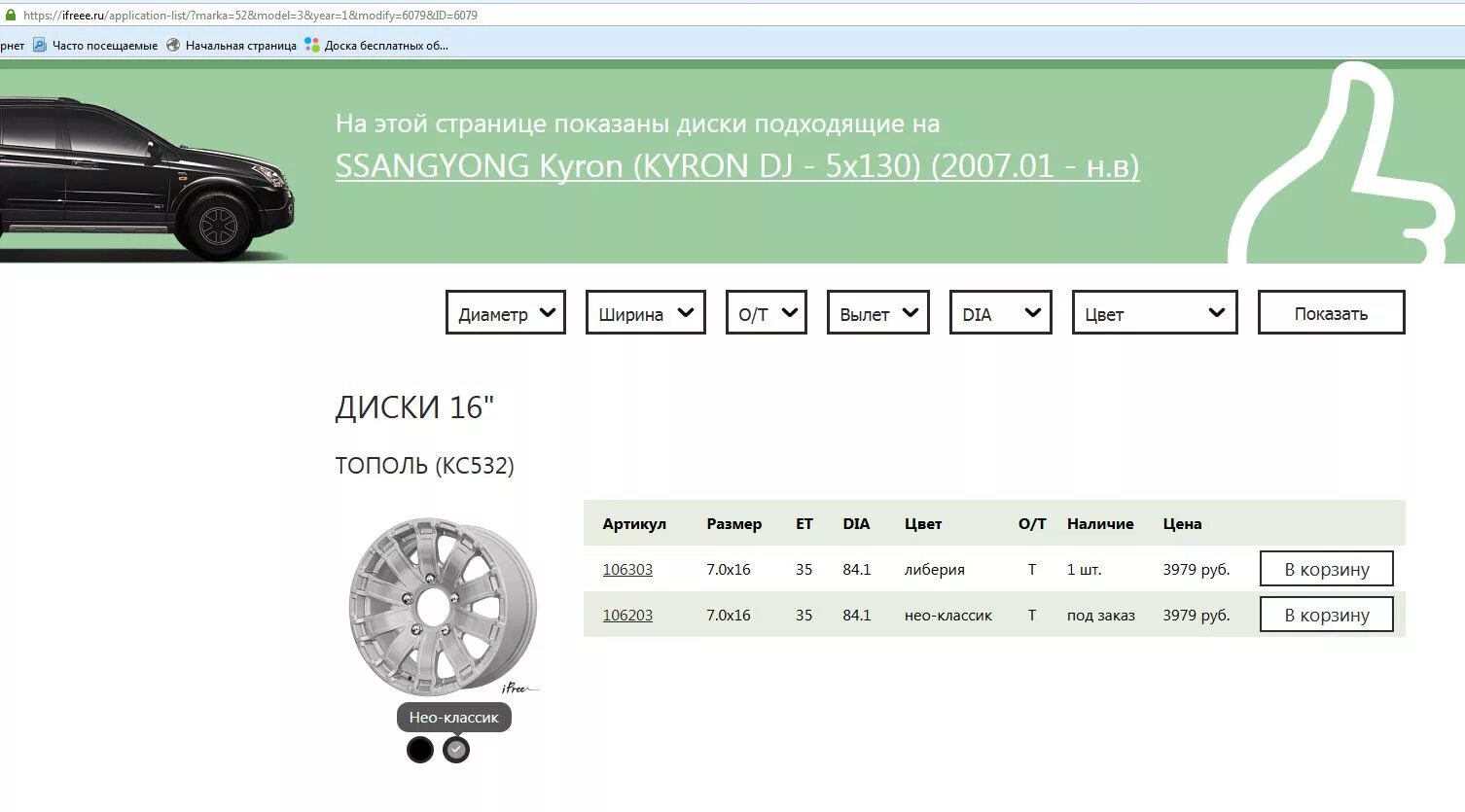The image size is (1465, 812).
Task: Click the Нео-классик tooltip label
Action: pos(454,718)
